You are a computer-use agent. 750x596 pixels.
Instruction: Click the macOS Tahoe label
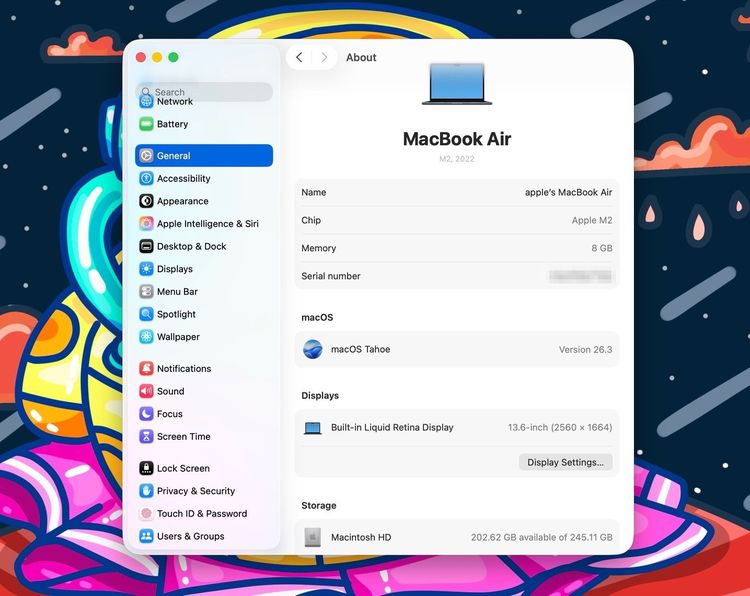(361, 349)
